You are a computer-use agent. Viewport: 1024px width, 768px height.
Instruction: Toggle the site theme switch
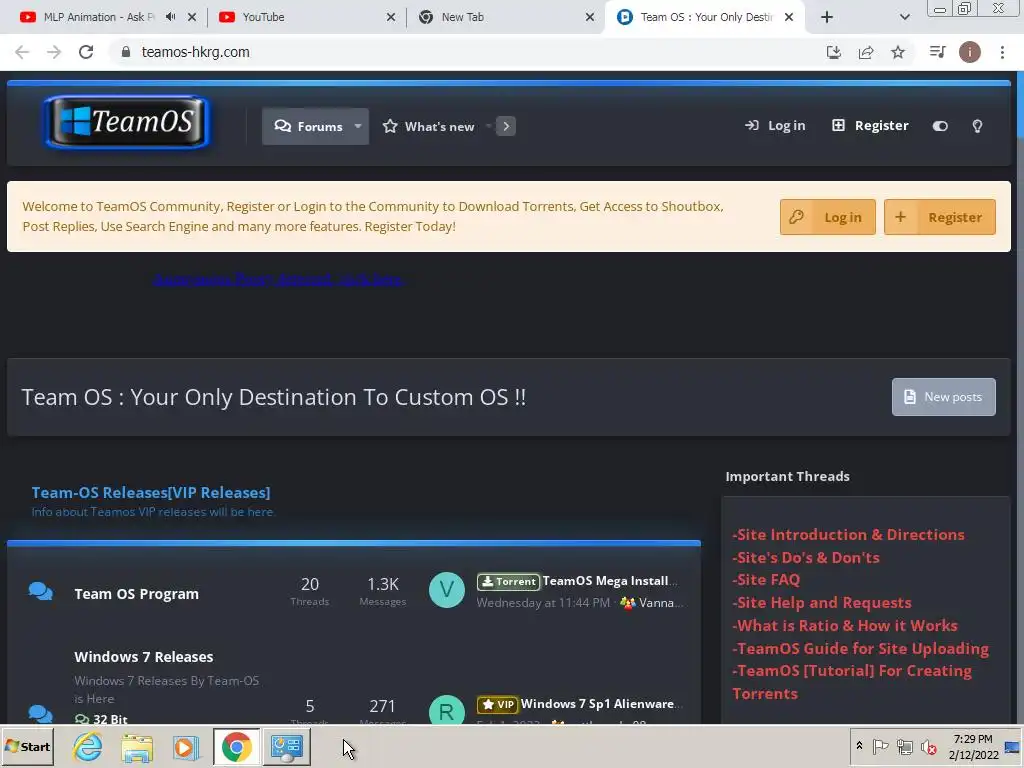(940, 126)
